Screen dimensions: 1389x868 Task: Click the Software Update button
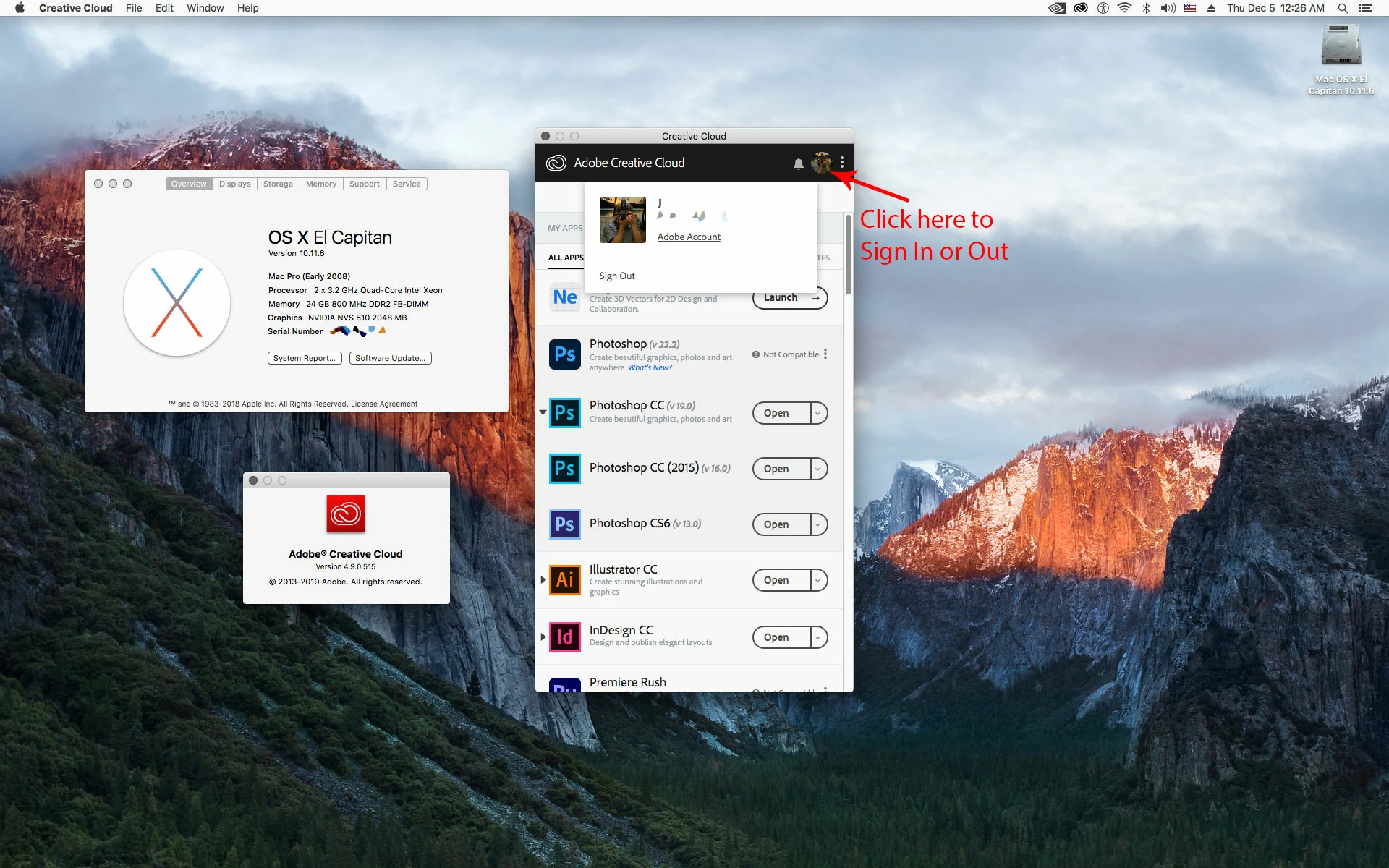tap(390, 358)
